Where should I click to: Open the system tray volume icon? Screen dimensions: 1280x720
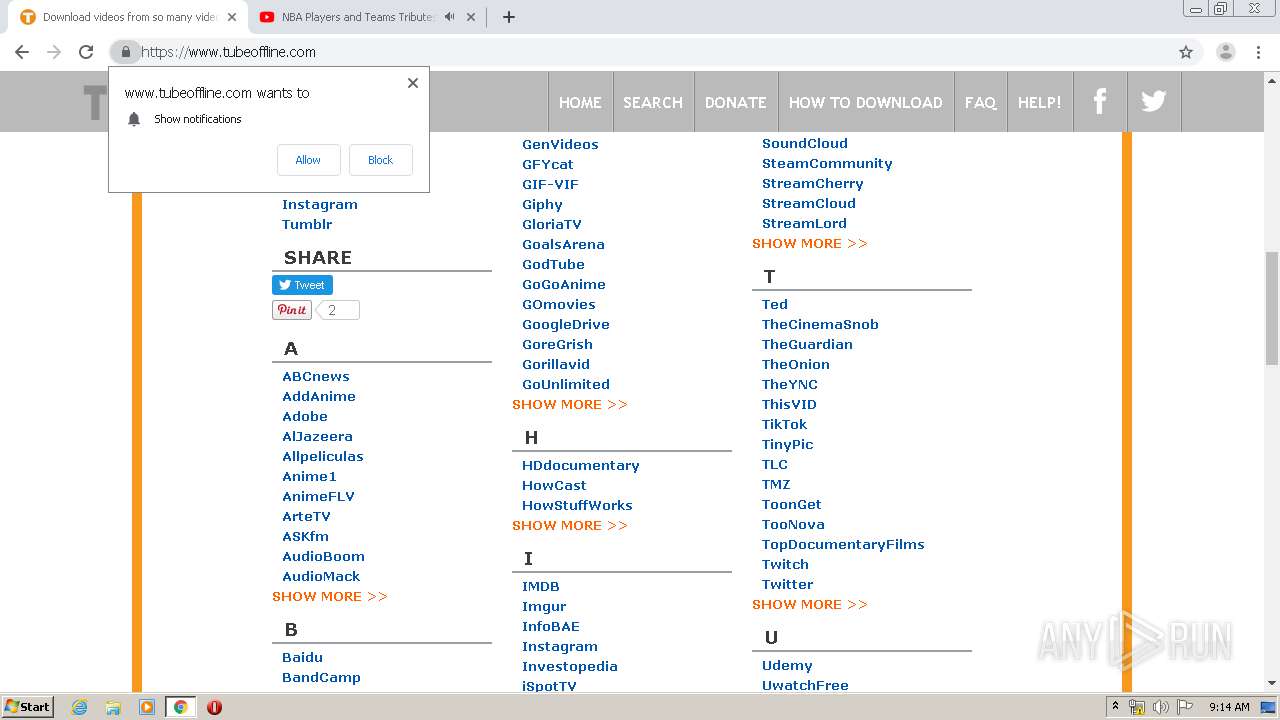pos(1161,707)
